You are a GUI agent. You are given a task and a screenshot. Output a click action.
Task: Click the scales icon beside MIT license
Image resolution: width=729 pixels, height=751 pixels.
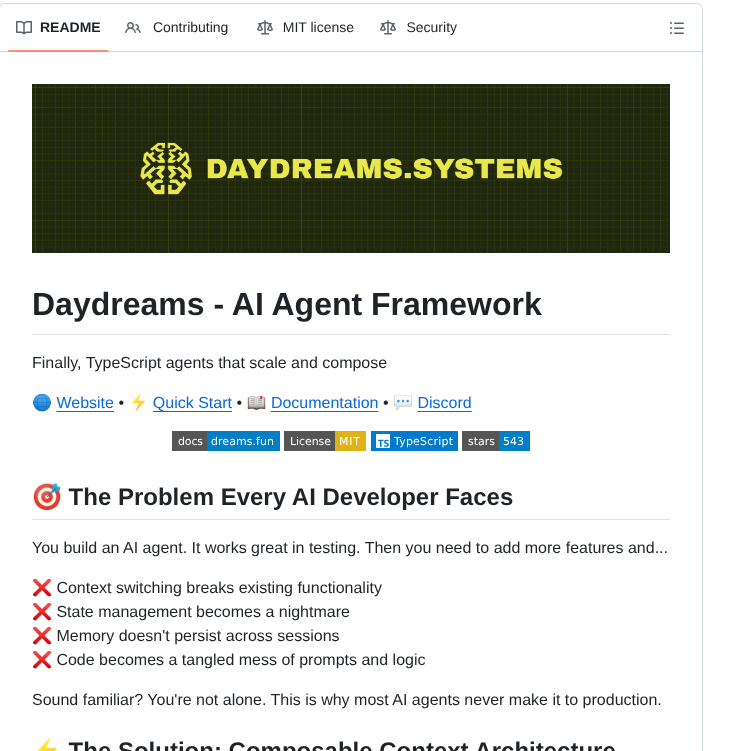tap(265, 28)
